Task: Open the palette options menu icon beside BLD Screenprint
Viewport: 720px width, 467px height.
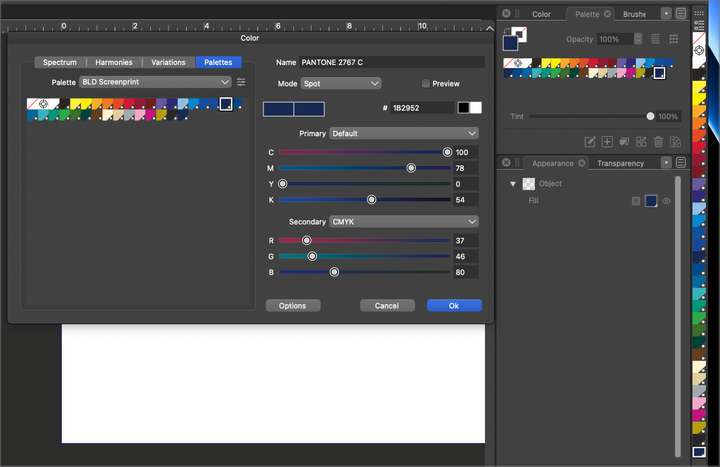Action: (x=241, y=82)
